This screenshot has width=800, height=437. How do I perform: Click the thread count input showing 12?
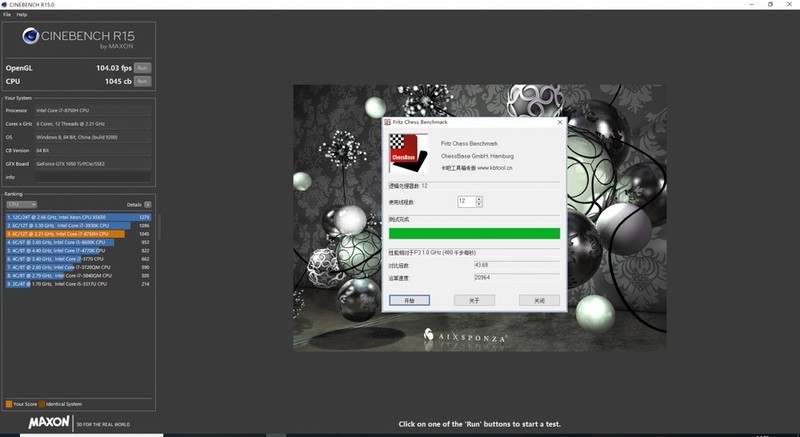[466, 201]
